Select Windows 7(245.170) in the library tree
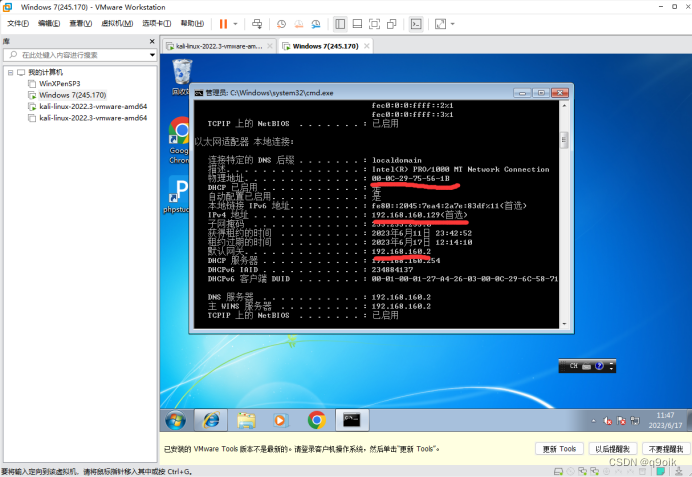Image resolution: width=692 pixels, height=477 pixels. 72,95
